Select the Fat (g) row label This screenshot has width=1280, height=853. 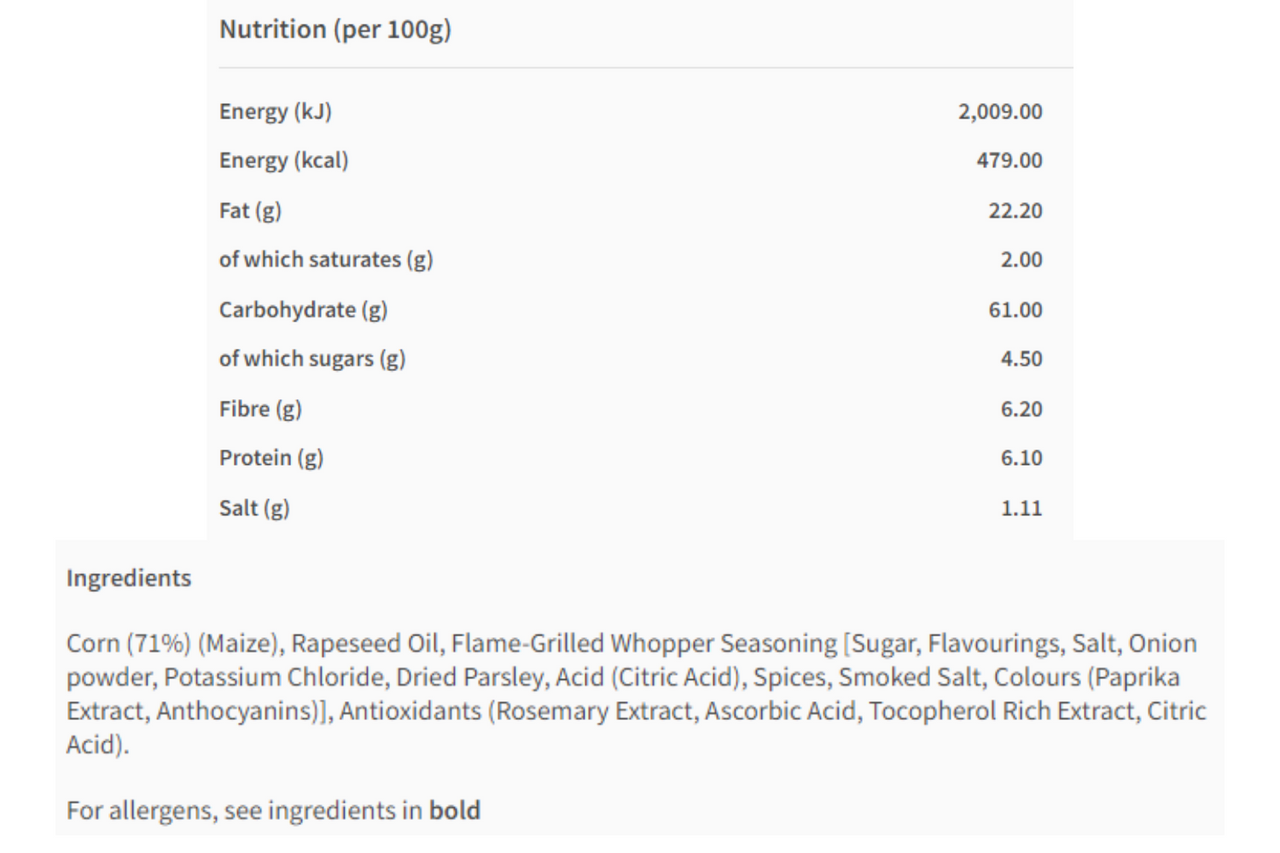[251, 210]
